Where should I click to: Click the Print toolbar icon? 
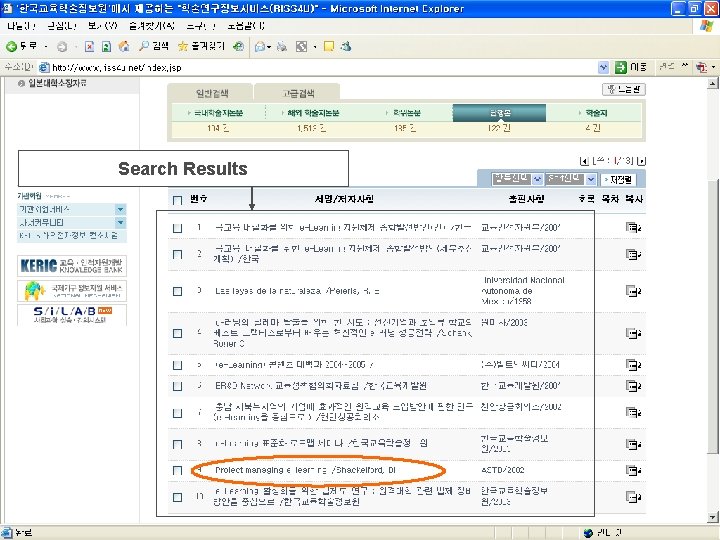[x=282, y=46]
